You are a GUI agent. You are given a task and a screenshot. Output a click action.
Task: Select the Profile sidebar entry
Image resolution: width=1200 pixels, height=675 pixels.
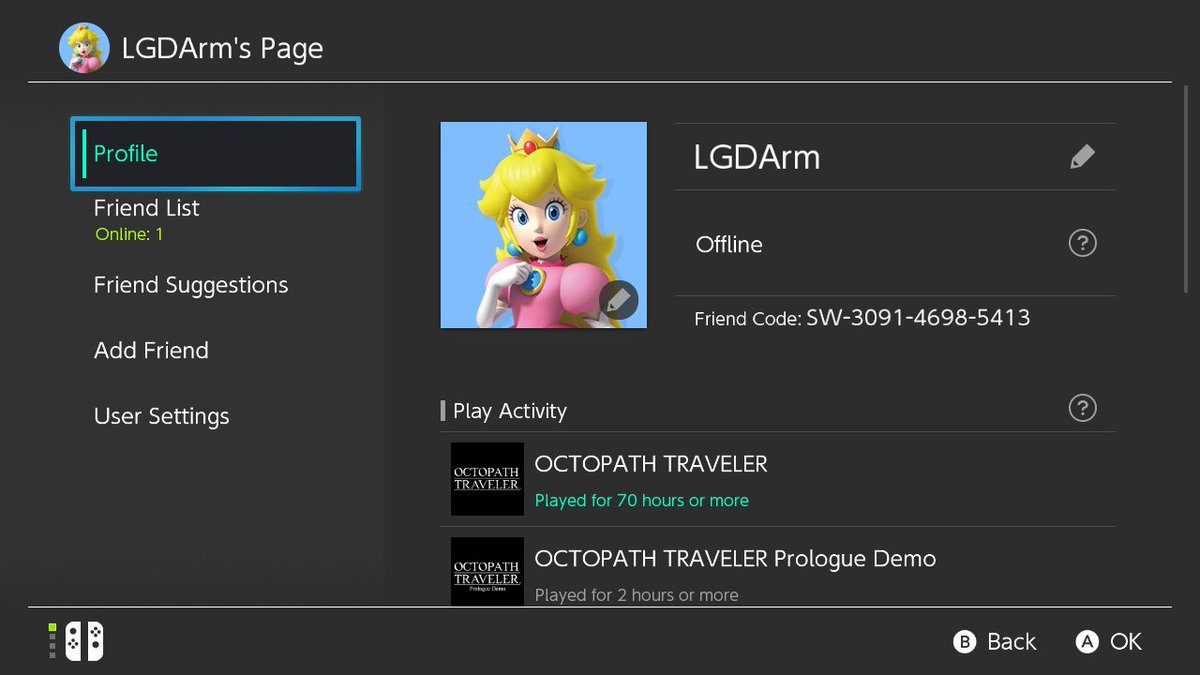[x=215, y=153]
